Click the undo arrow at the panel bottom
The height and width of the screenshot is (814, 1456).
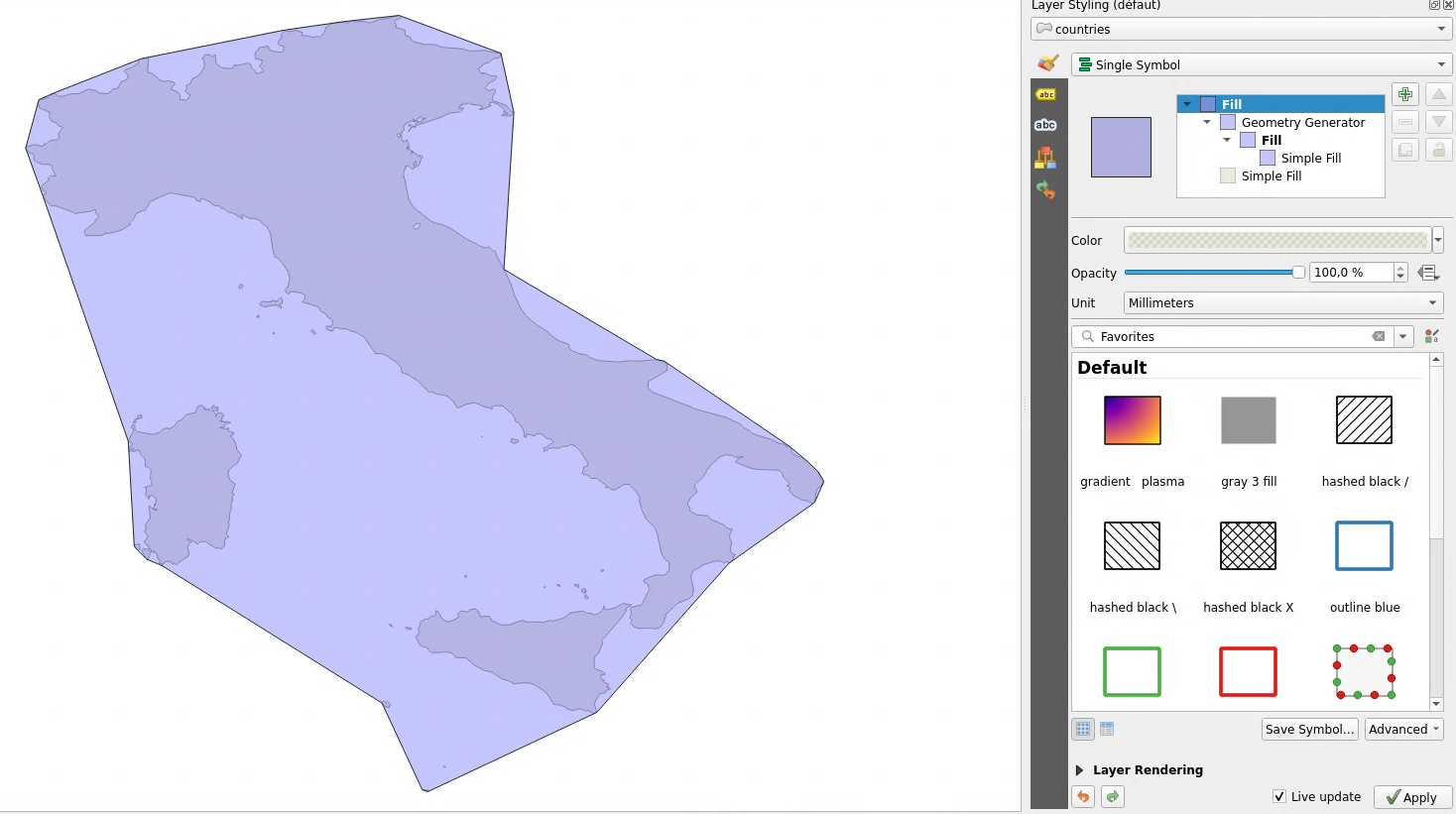(x=1083, y=796)
